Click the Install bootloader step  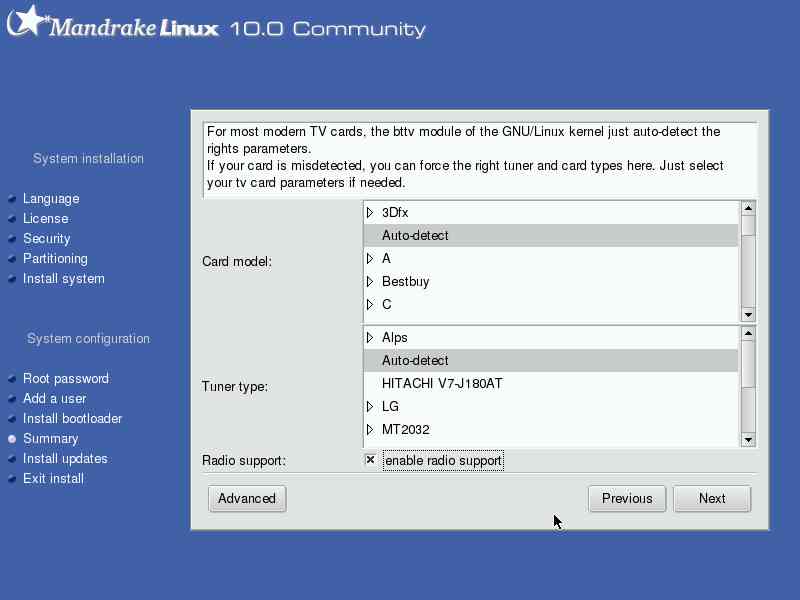click(72, 418)
